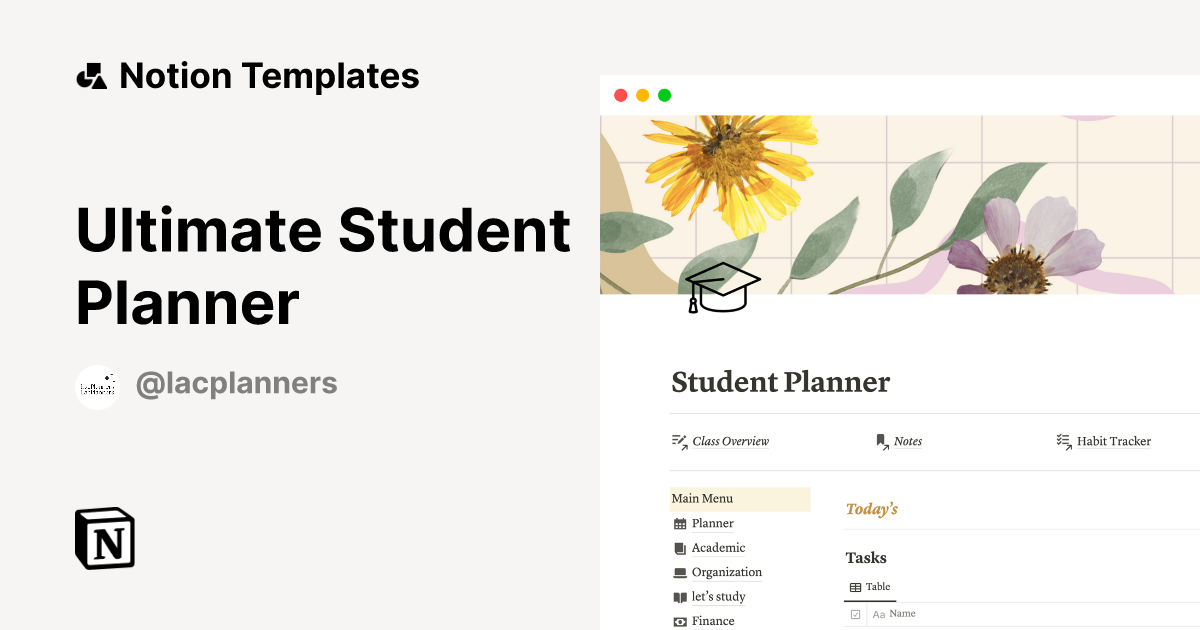Click the Organization laptop icon
1200x630 pixels.
point(679,572)
